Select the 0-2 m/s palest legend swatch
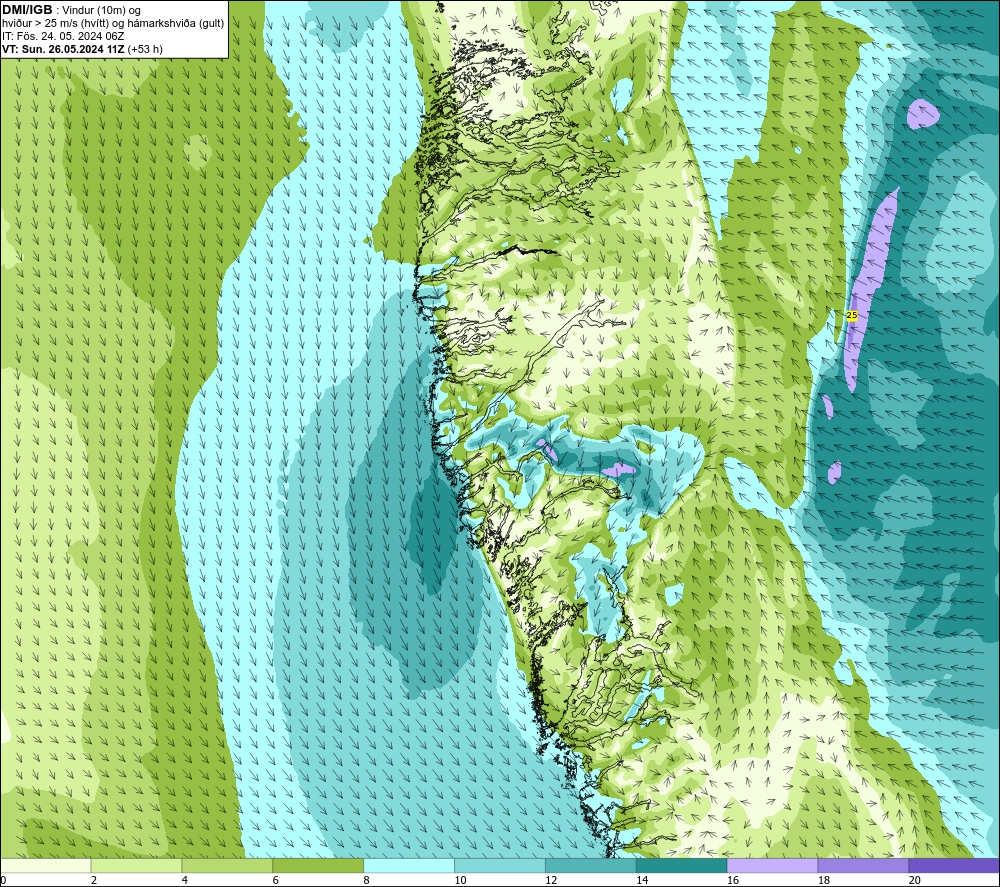This screenshot has width=1000, height=887. click(x=45, y=865)
